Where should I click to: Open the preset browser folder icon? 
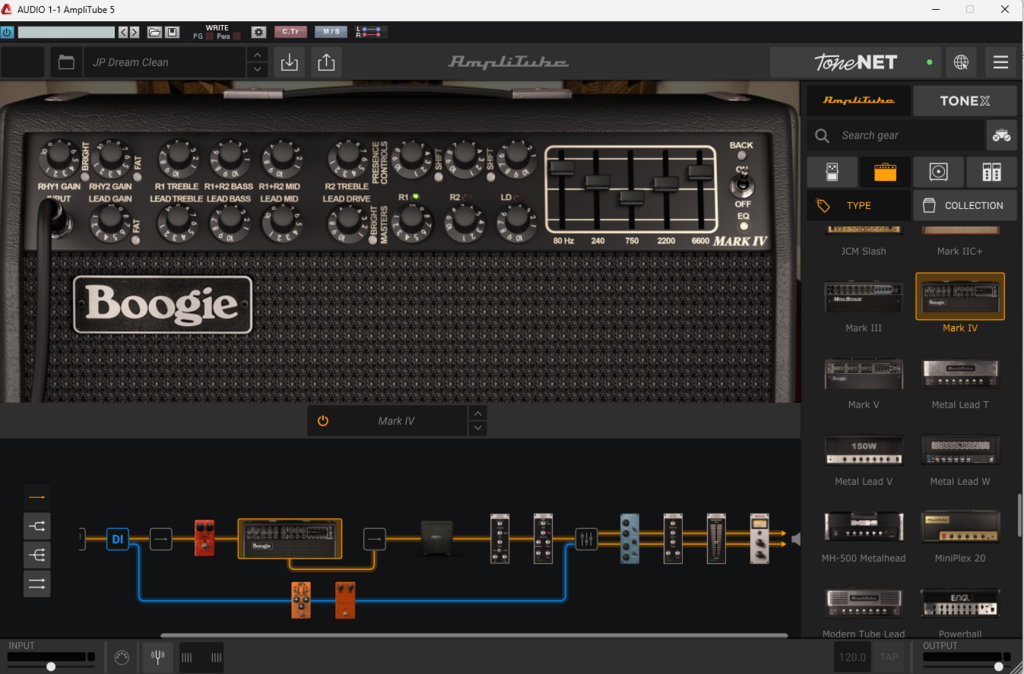(x=66, y=63)
